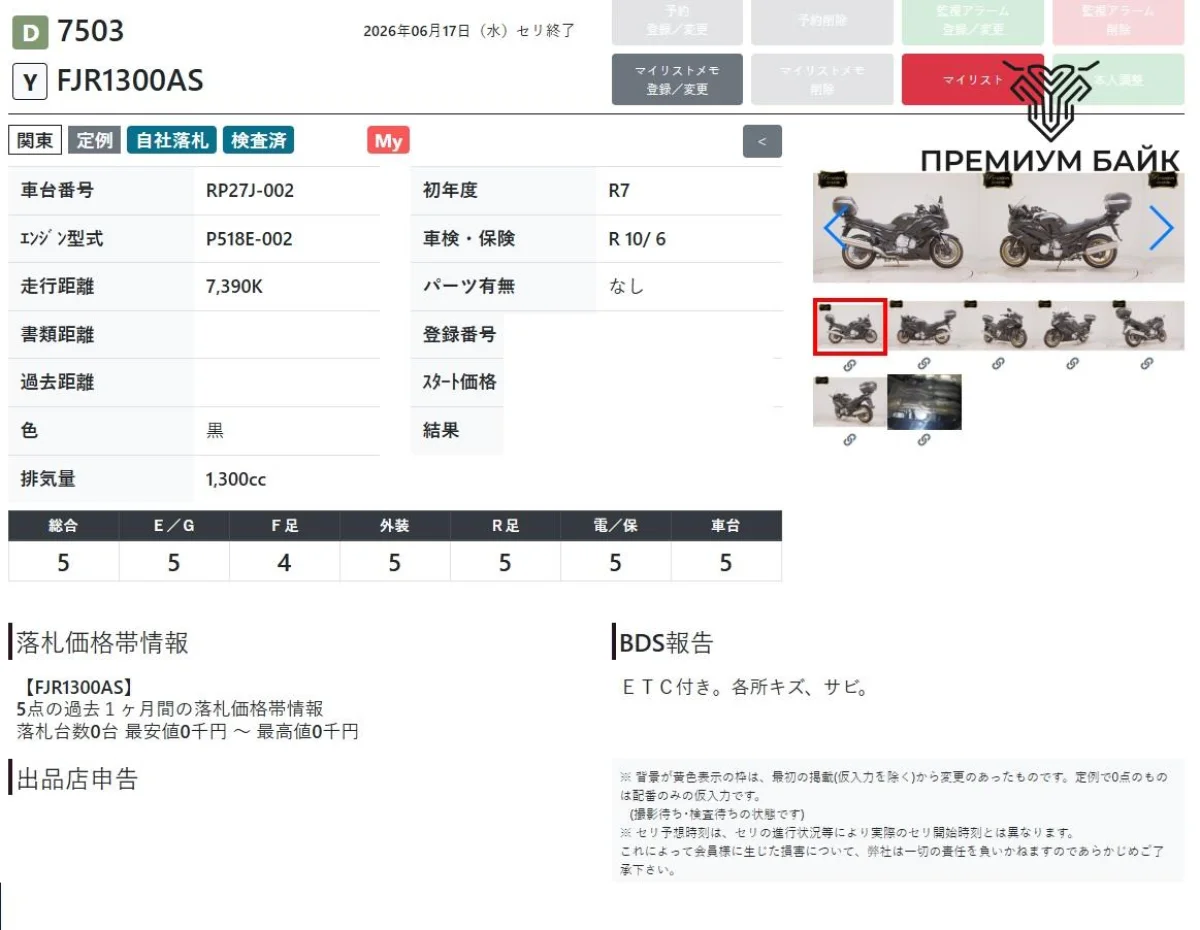Click the green D badge beside 7503

pyautogui.click(x=30, y=34)
